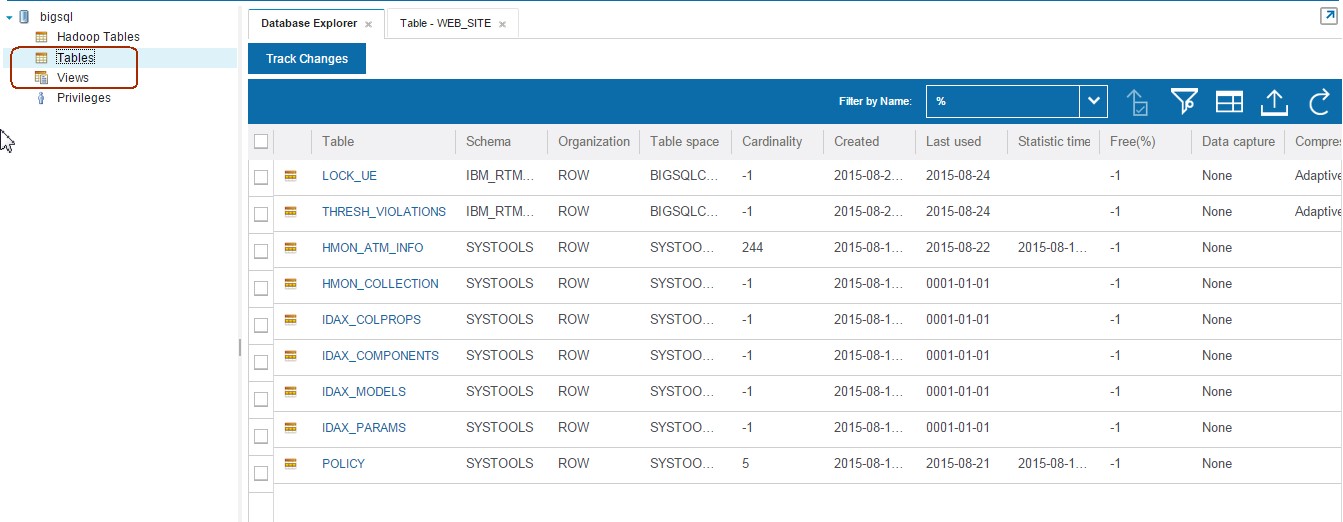Click the Tables tree icon
This screenshot has height=522, width=1343.
coord(41,58)
